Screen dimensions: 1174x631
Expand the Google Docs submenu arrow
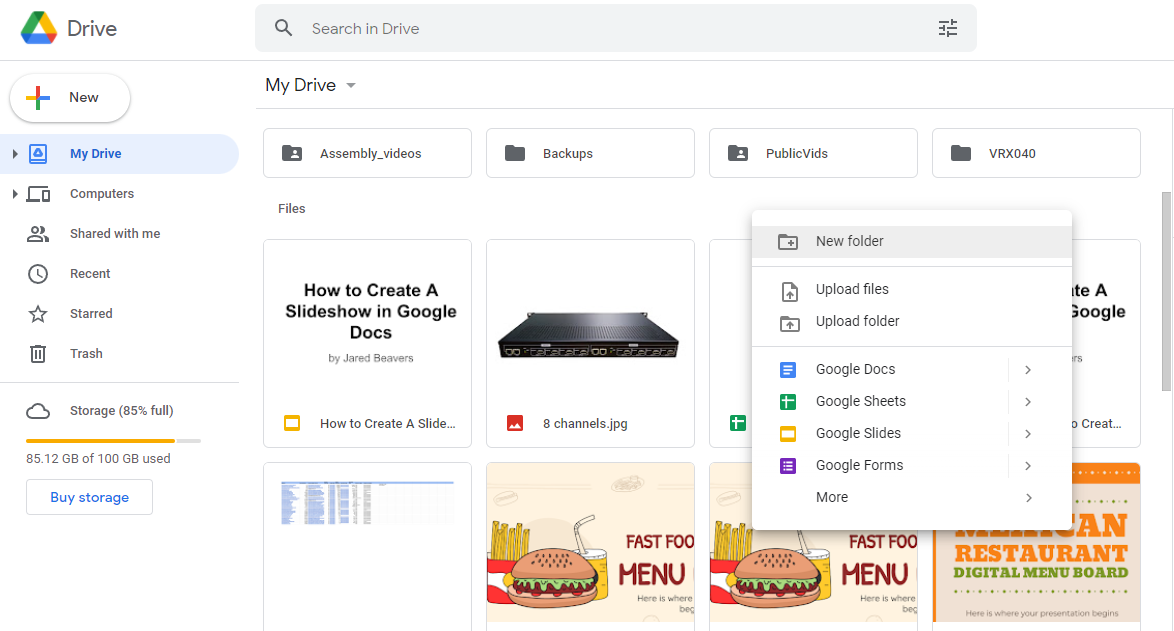tap(1028, 370)
